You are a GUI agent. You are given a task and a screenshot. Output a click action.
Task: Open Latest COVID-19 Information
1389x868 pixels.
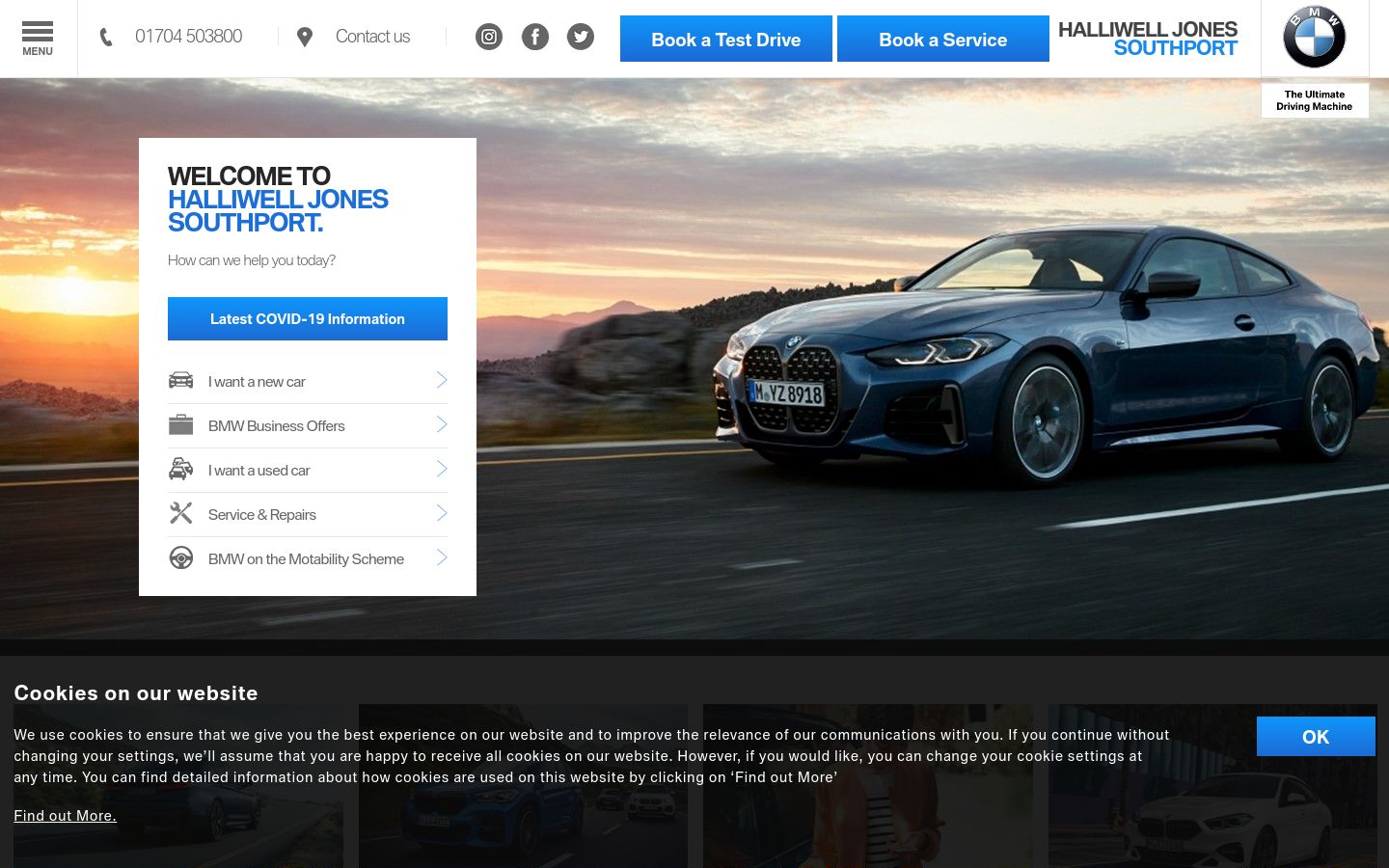pyautogui.click(x=308, y=318)
